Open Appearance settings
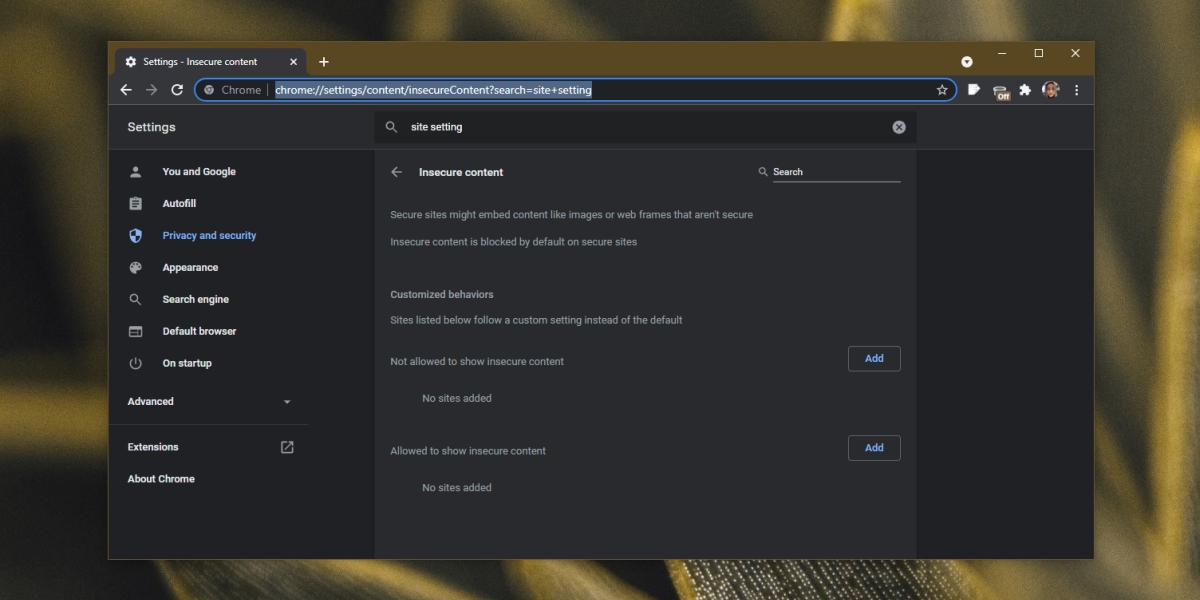Image resolution: width=1200 pixels, height=600 pixels. (x=190, y=268)
